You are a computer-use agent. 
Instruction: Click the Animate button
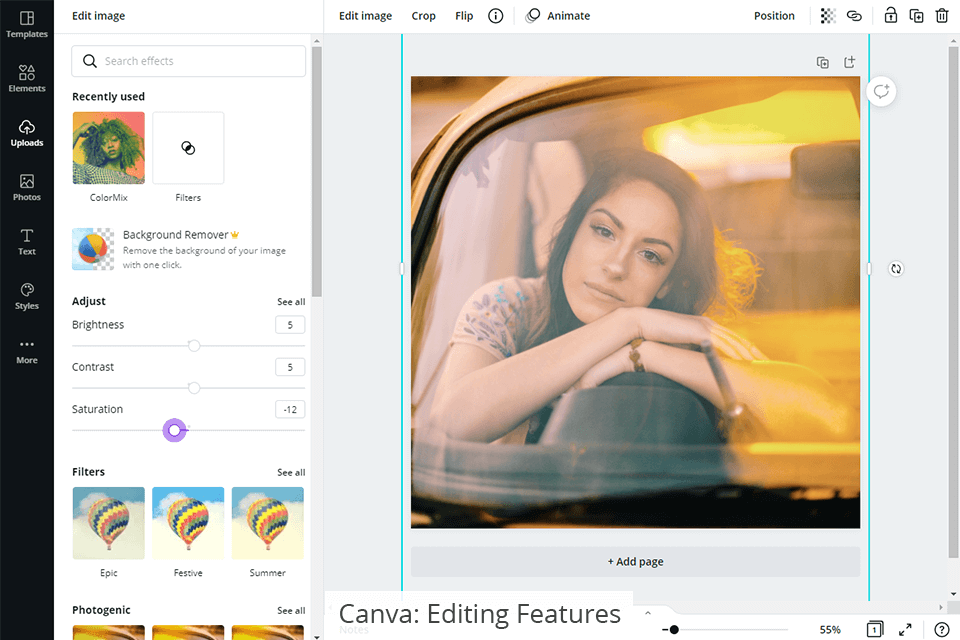coord(558,16)
